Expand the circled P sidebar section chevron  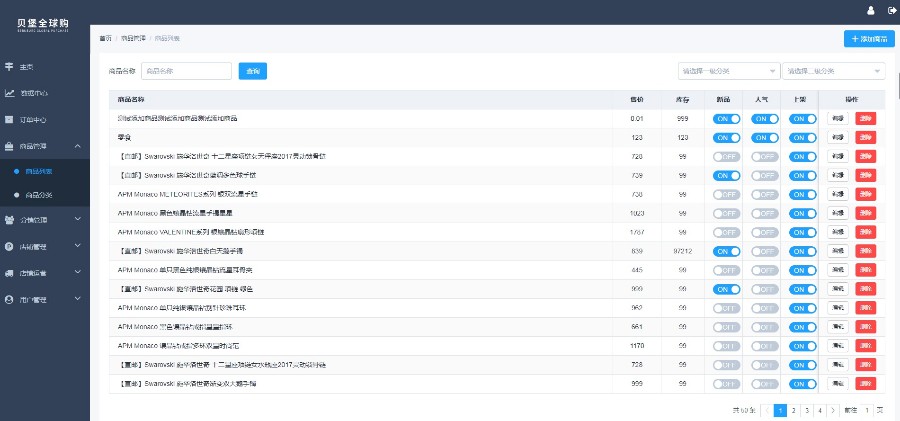click(78, 246)
